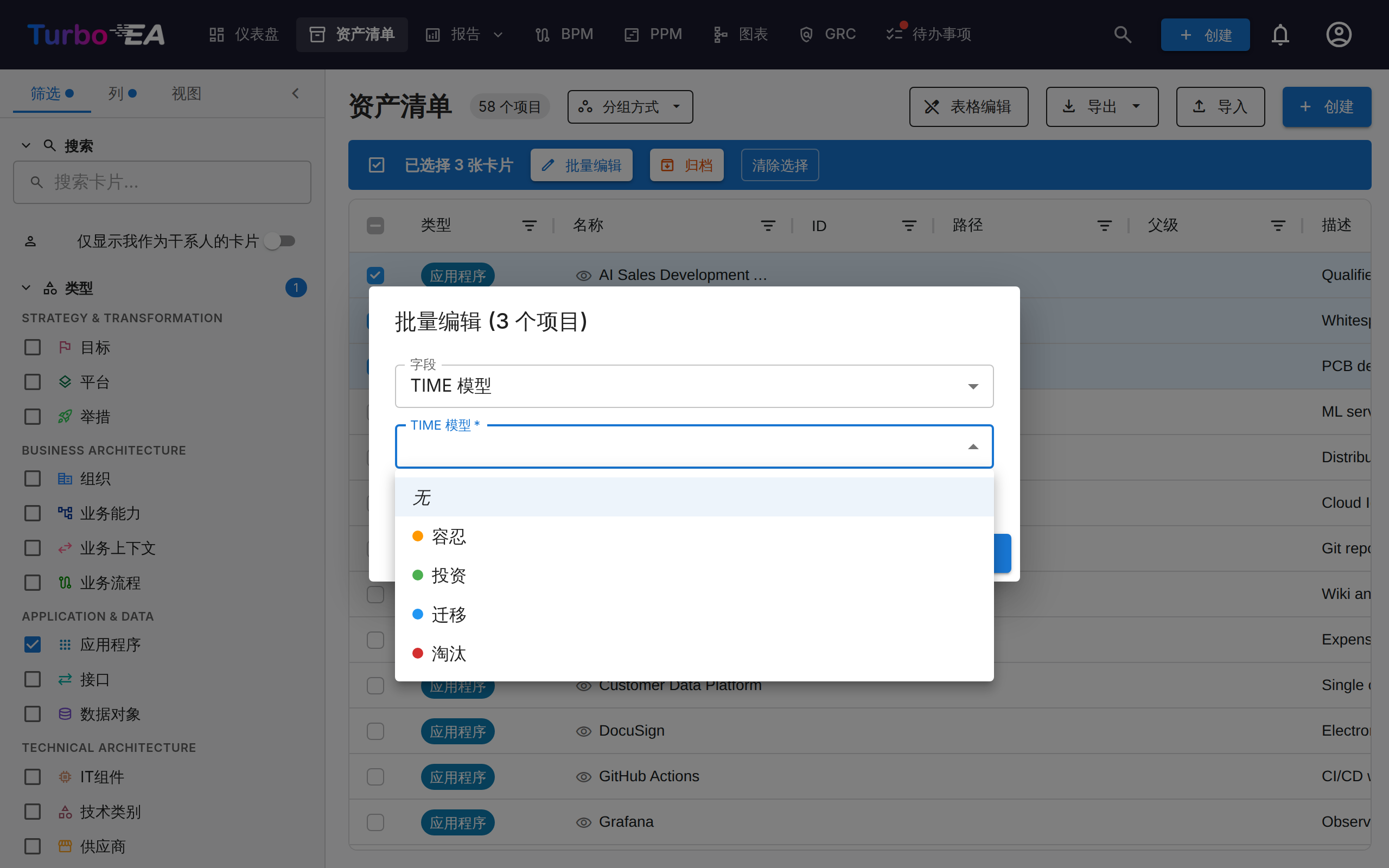Open the 导出 dropdown button

1102,107
